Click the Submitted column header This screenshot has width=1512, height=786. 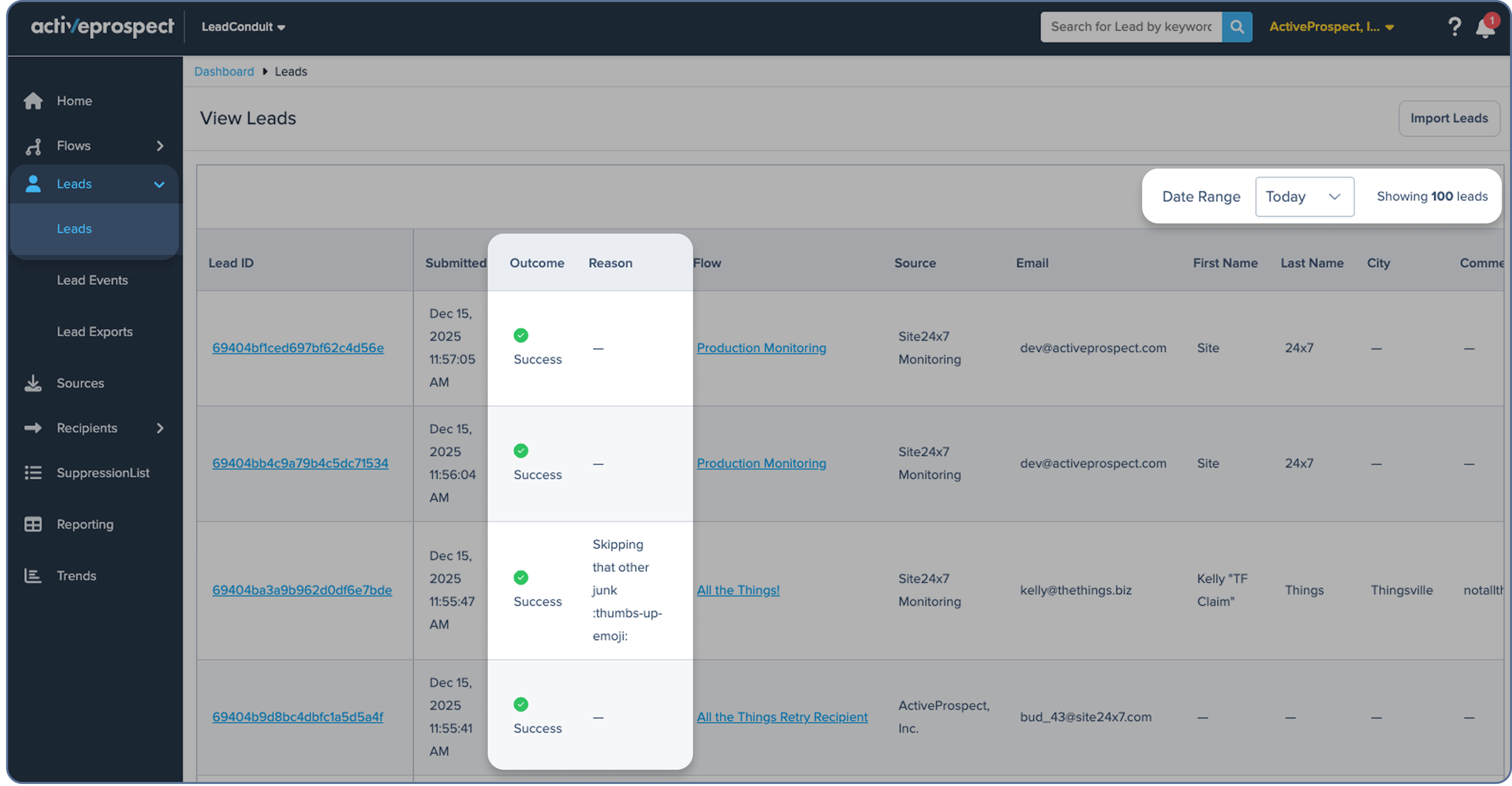click(x=455, y=263)
